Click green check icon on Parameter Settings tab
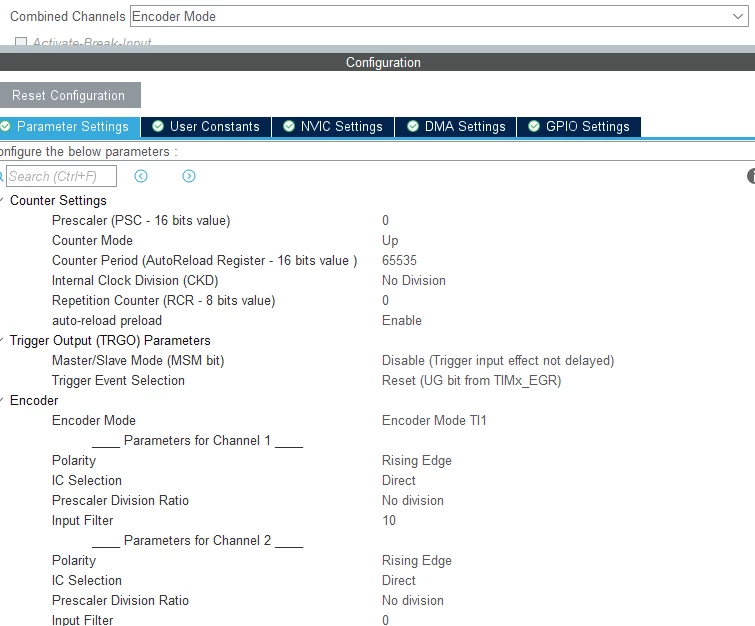 click(5, 126)
